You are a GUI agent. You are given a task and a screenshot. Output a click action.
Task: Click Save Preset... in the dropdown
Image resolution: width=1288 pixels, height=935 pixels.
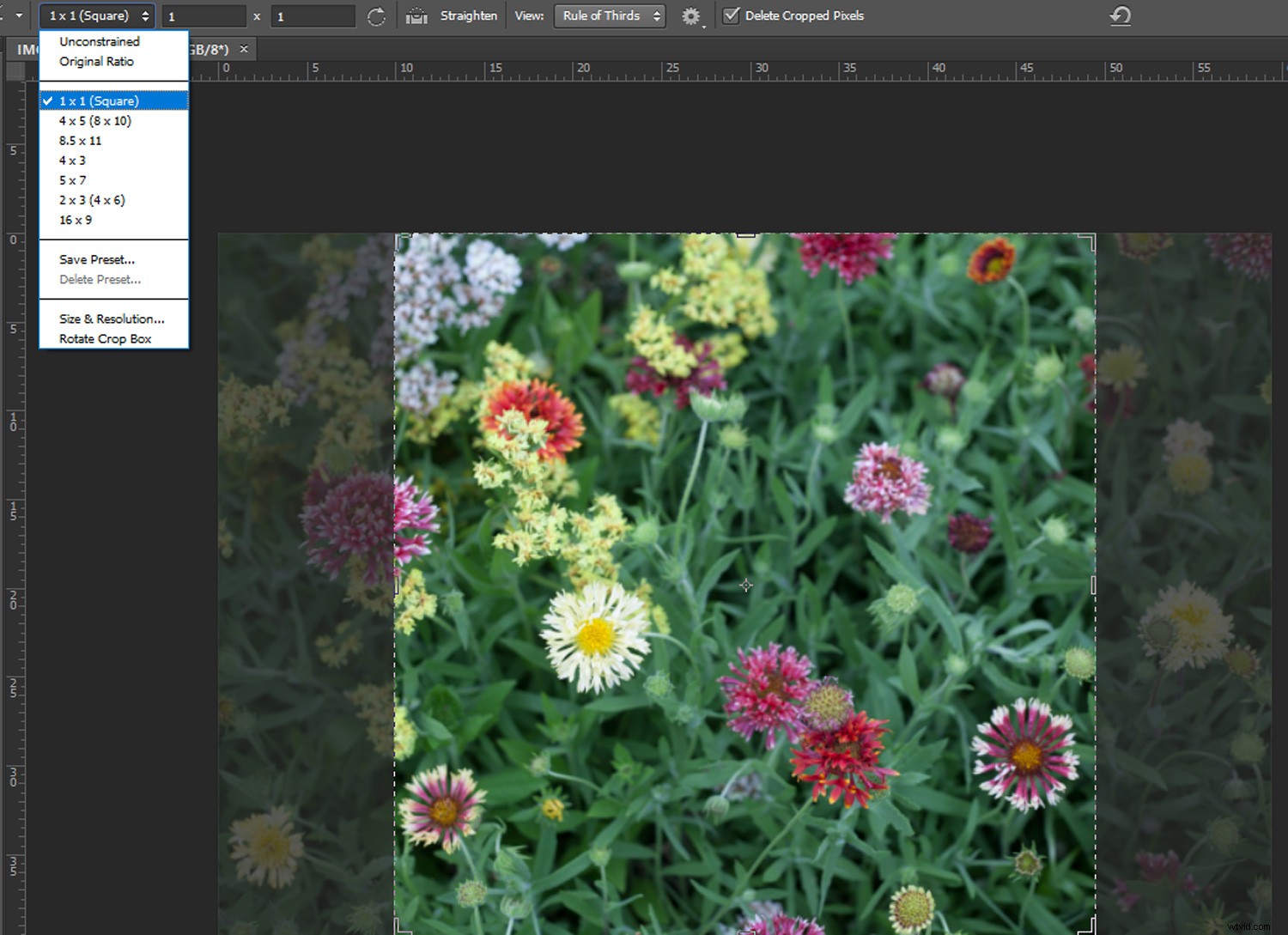coord(96,259)
